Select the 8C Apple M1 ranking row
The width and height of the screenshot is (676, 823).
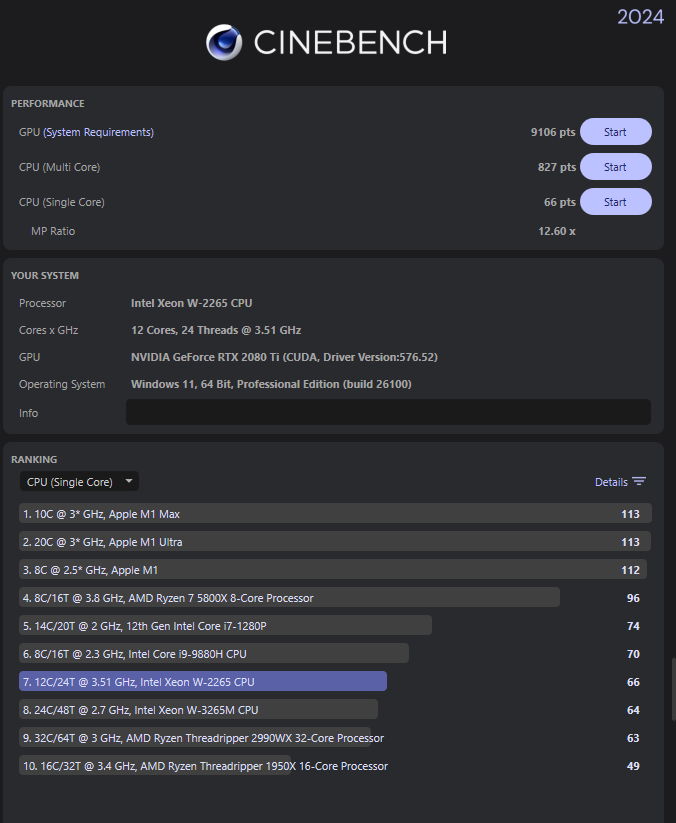point(335,570)
